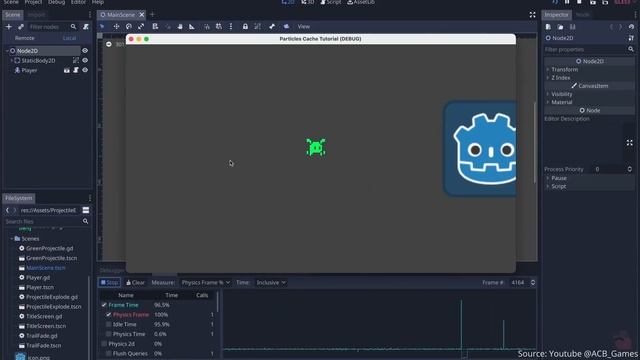Image resolution: width=640 pixels, height=360 pixels.
Task: Check Physics Time profiler checkbox
Action: (x=109, y=334)
